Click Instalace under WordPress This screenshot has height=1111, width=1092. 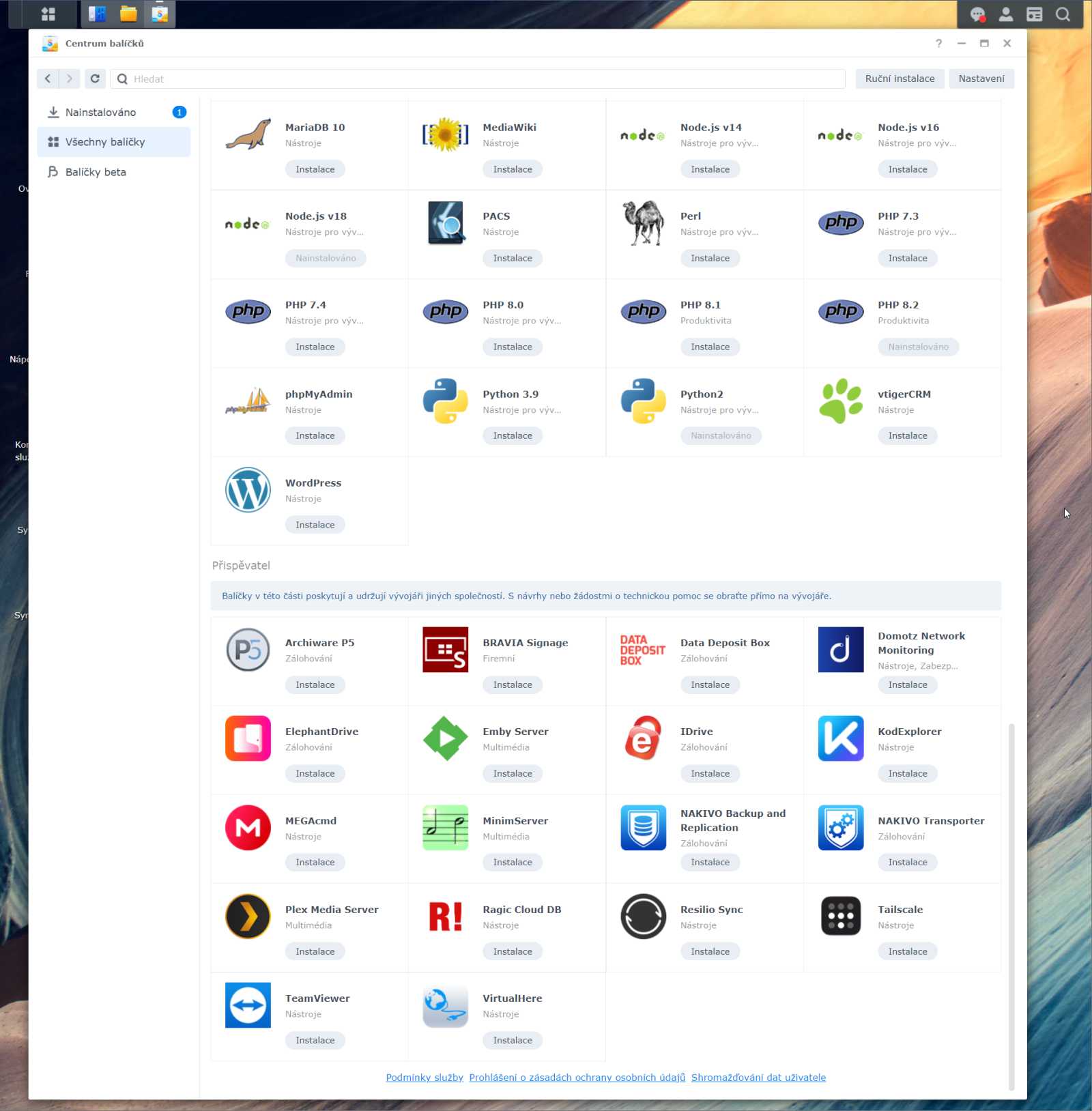pyautogui.click(x=315, y=525)
